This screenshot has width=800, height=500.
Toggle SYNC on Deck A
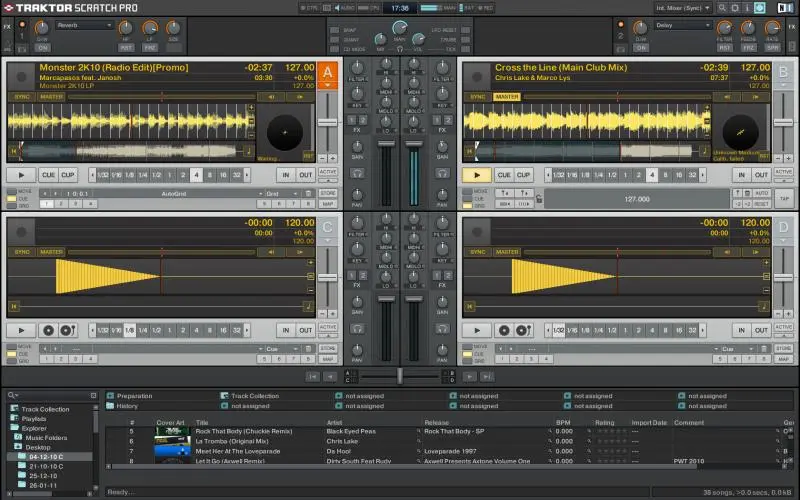click(x=22, y=97)
